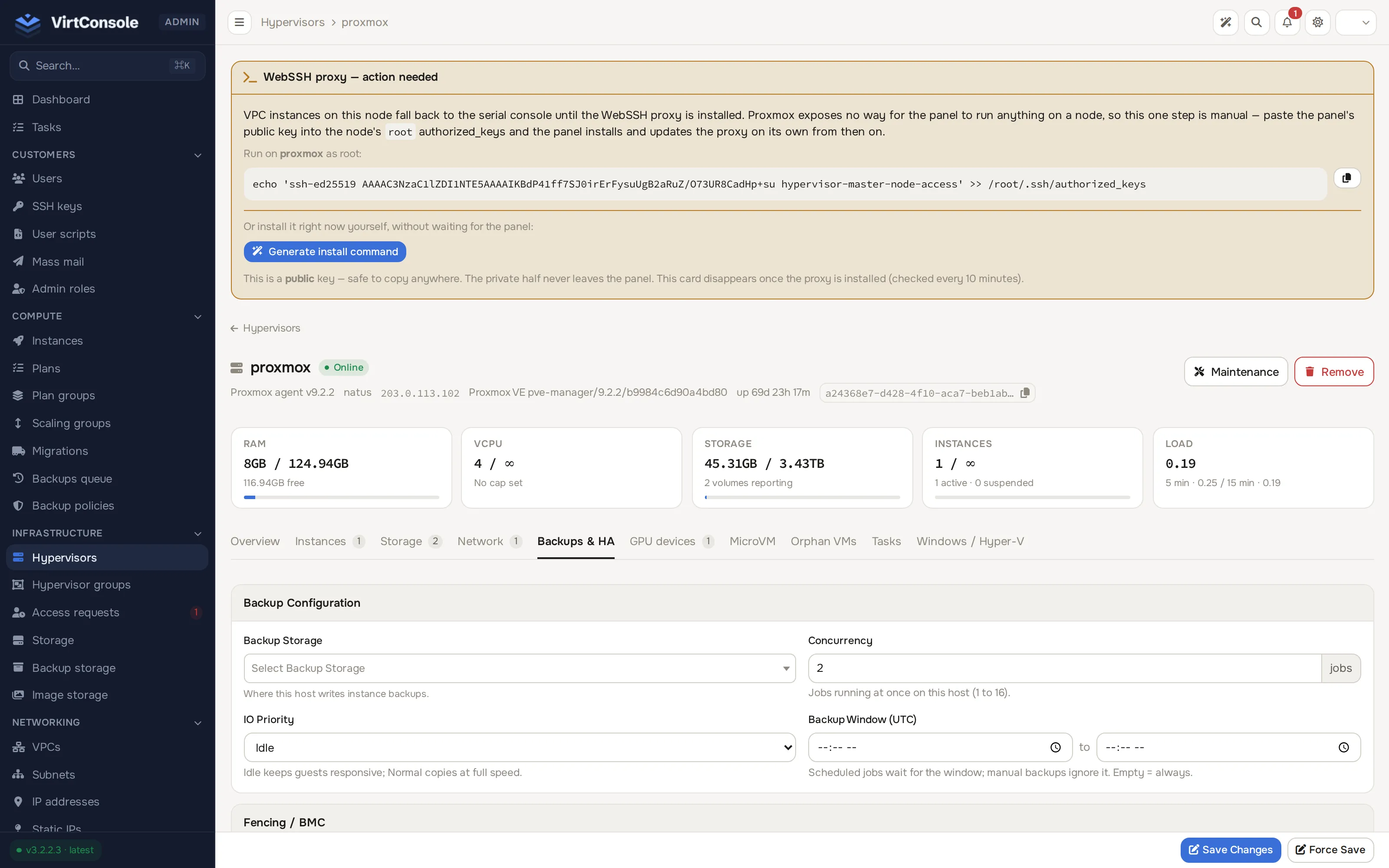Open the search icon in top bar
The width and height of the screenshot is (1389, 868).
pos(1257,23)
